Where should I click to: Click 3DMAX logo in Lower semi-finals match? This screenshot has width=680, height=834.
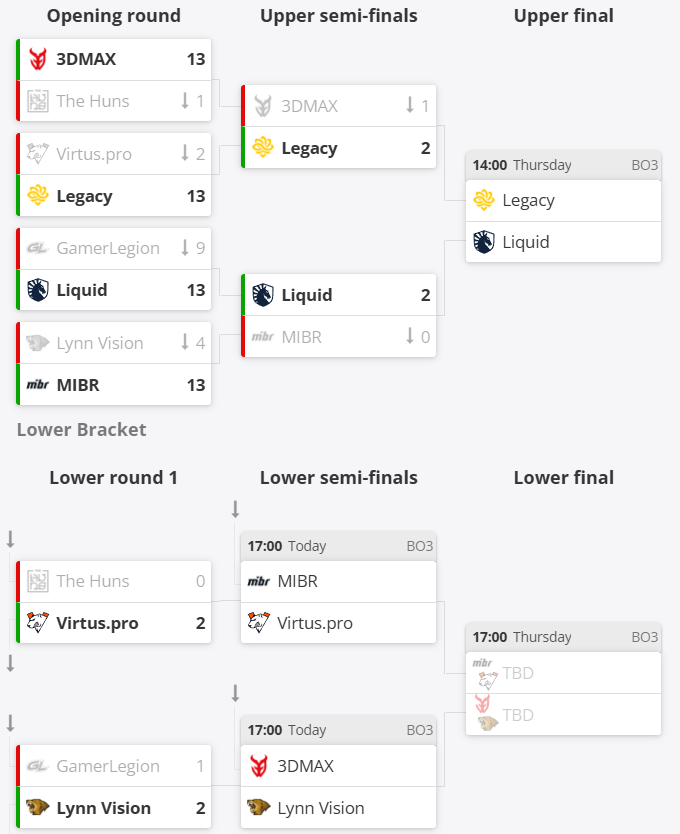tap(259, 766)
